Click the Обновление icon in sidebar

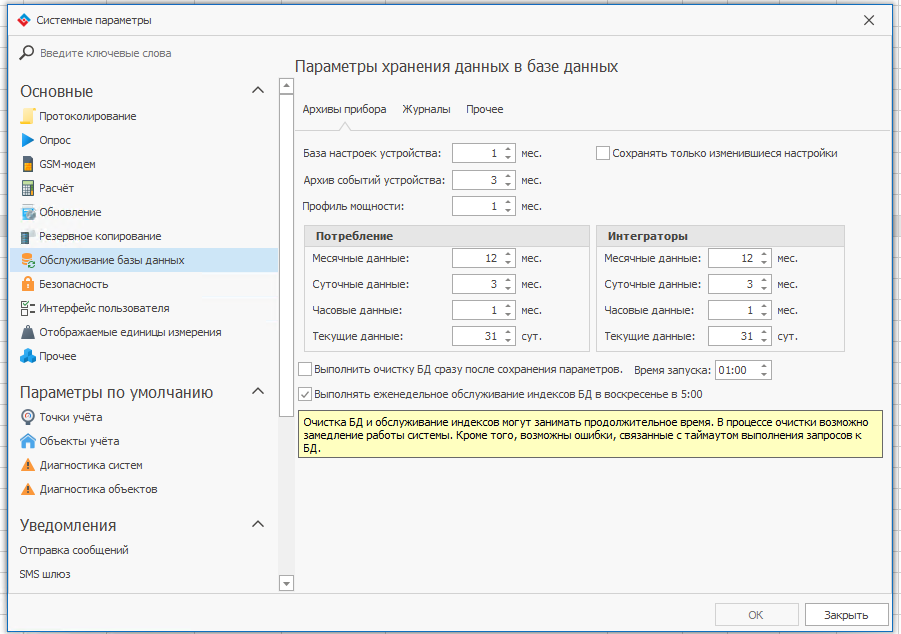(28, 212)
